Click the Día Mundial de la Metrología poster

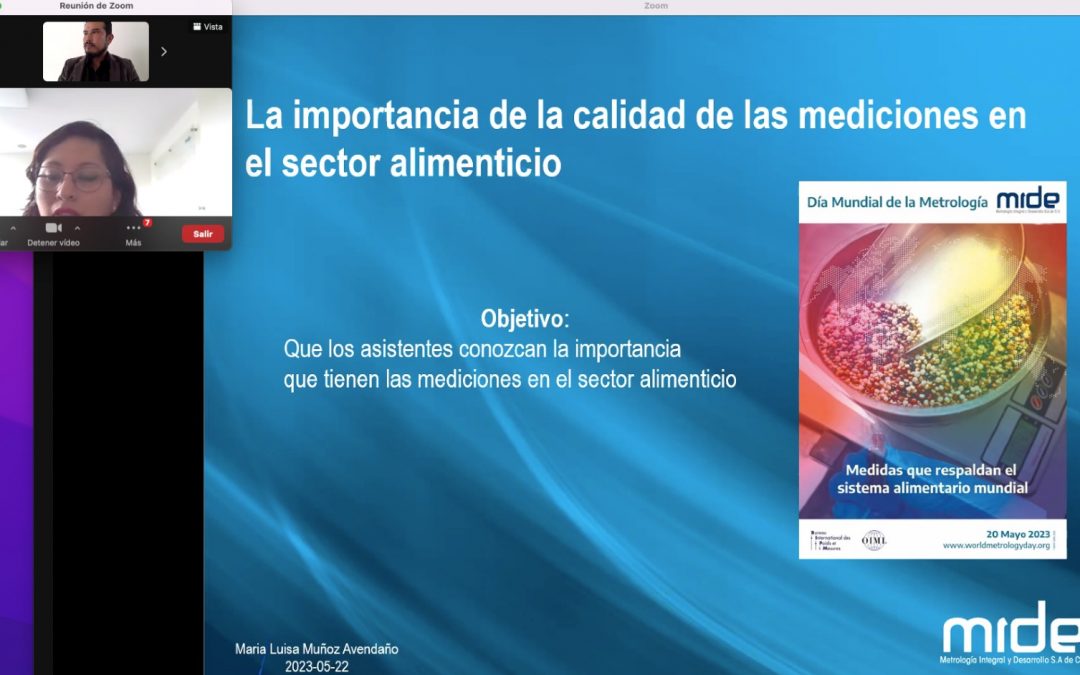pyautogui.click(x=932, y=370)
